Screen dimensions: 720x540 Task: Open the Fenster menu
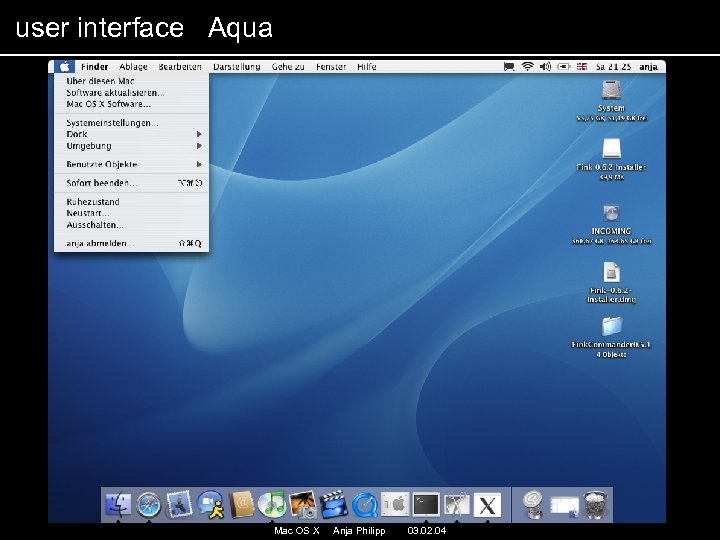point(331,67)
